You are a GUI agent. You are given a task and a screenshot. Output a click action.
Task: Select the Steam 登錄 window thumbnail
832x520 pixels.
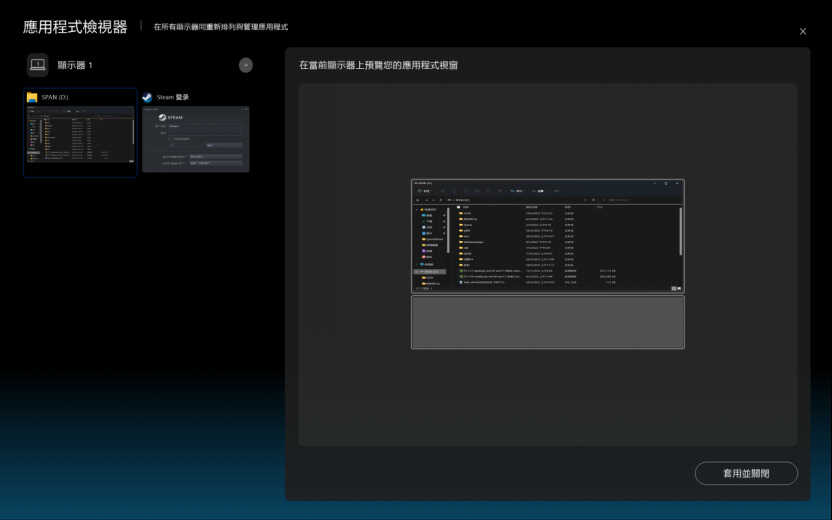[195, 140]
